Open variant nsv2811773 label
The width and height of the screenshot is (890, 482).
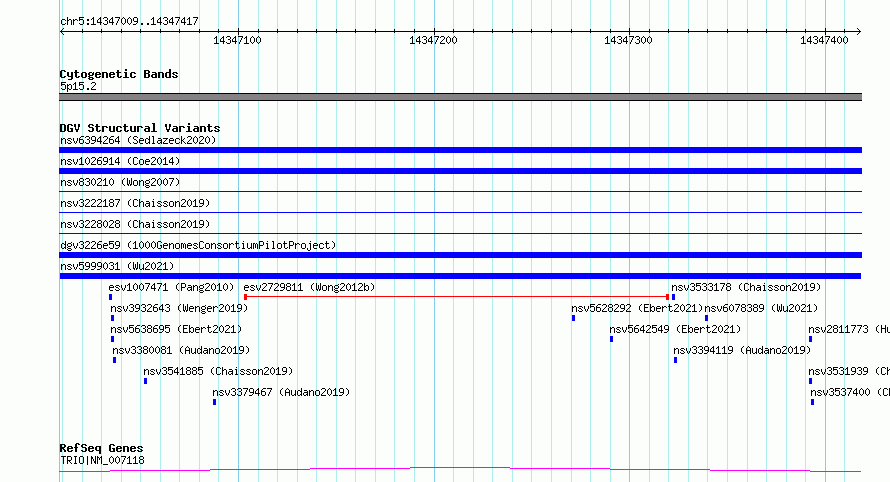(x=849, y=329)
